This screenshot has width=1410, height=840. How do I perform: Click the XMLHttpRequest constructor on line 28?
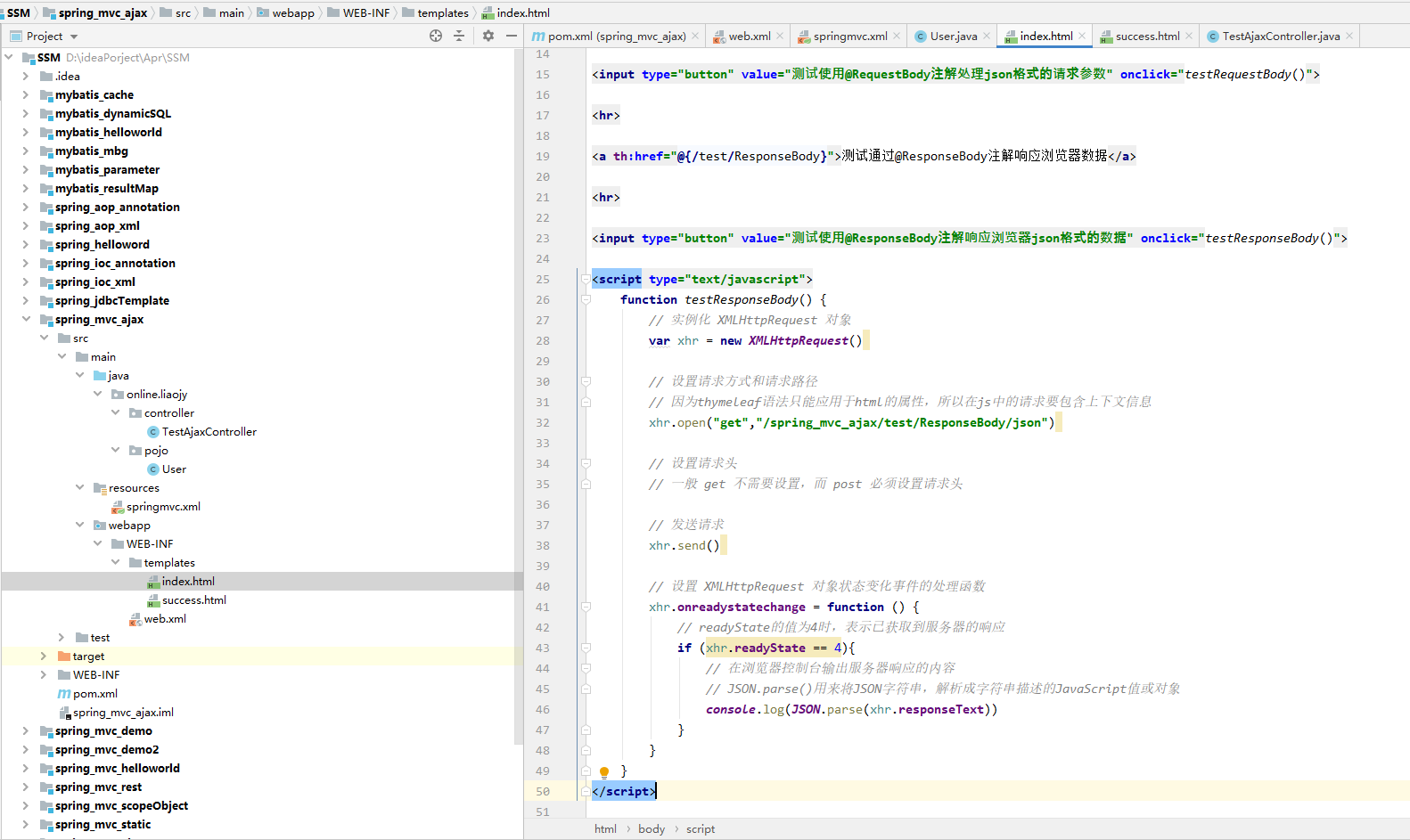(798, 340)
